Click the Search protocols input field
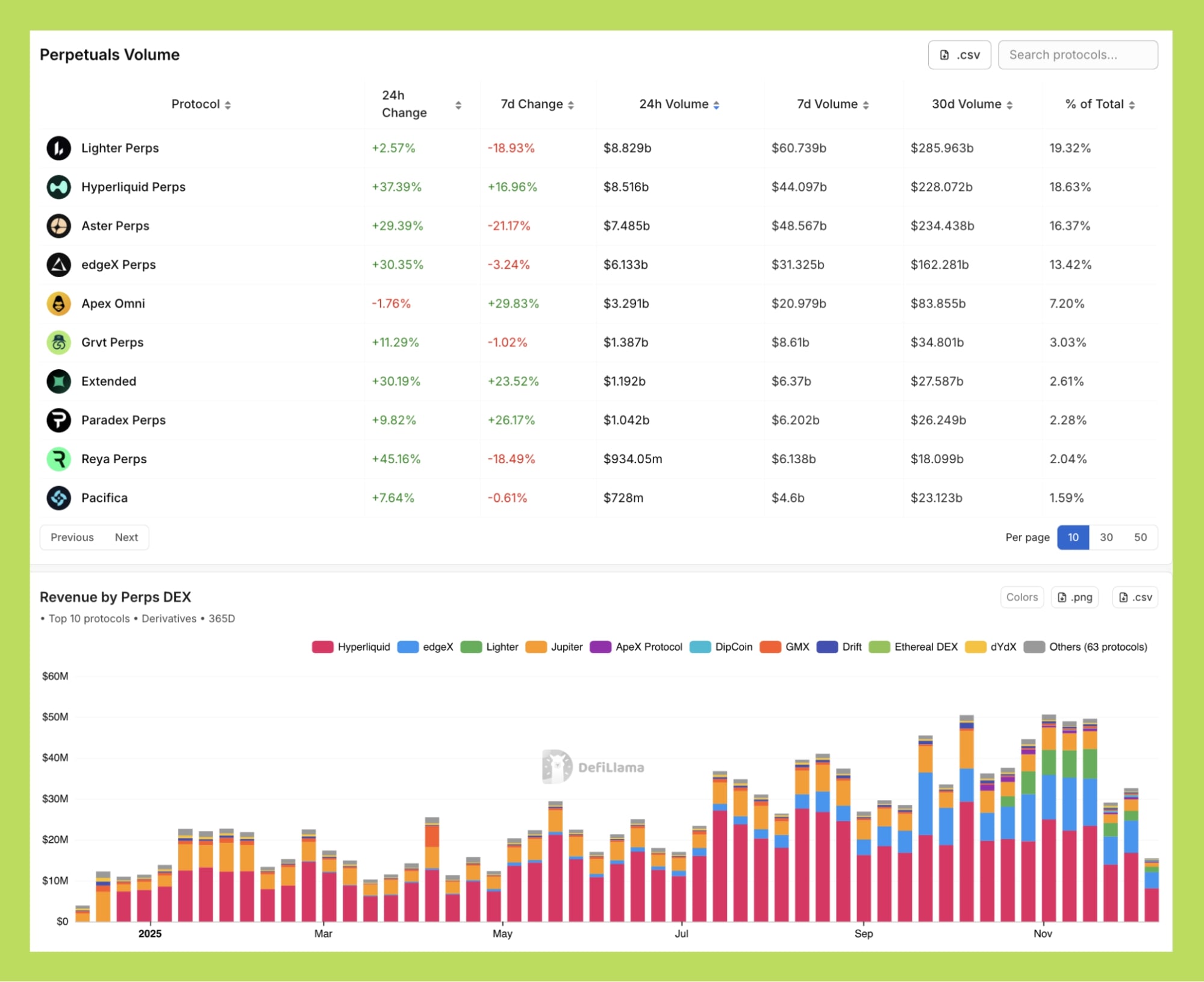Viewport: 1204px width, 982px height. coord(1077,55)
